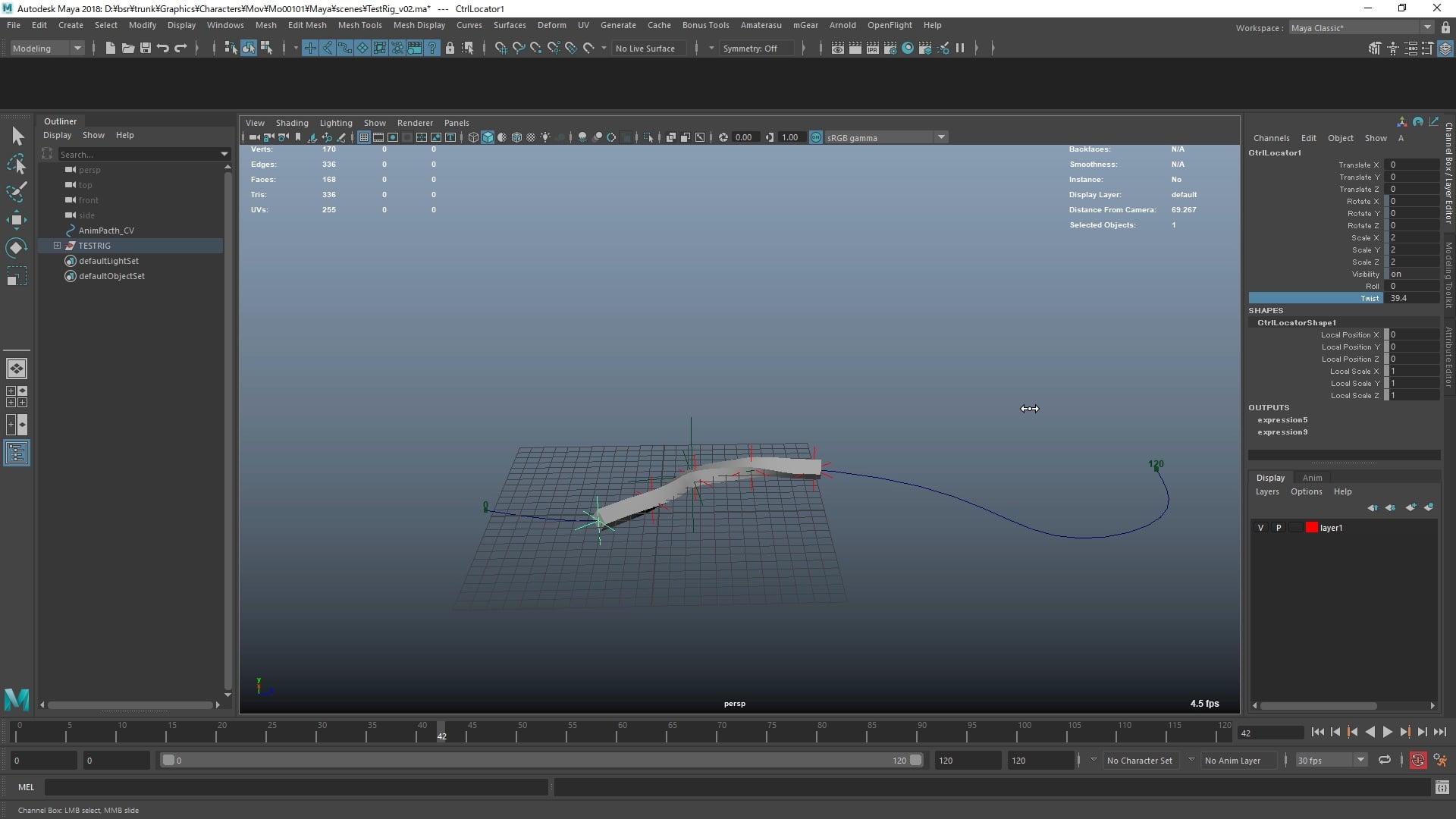Save the scene using the save icon

tap(144, 48)
